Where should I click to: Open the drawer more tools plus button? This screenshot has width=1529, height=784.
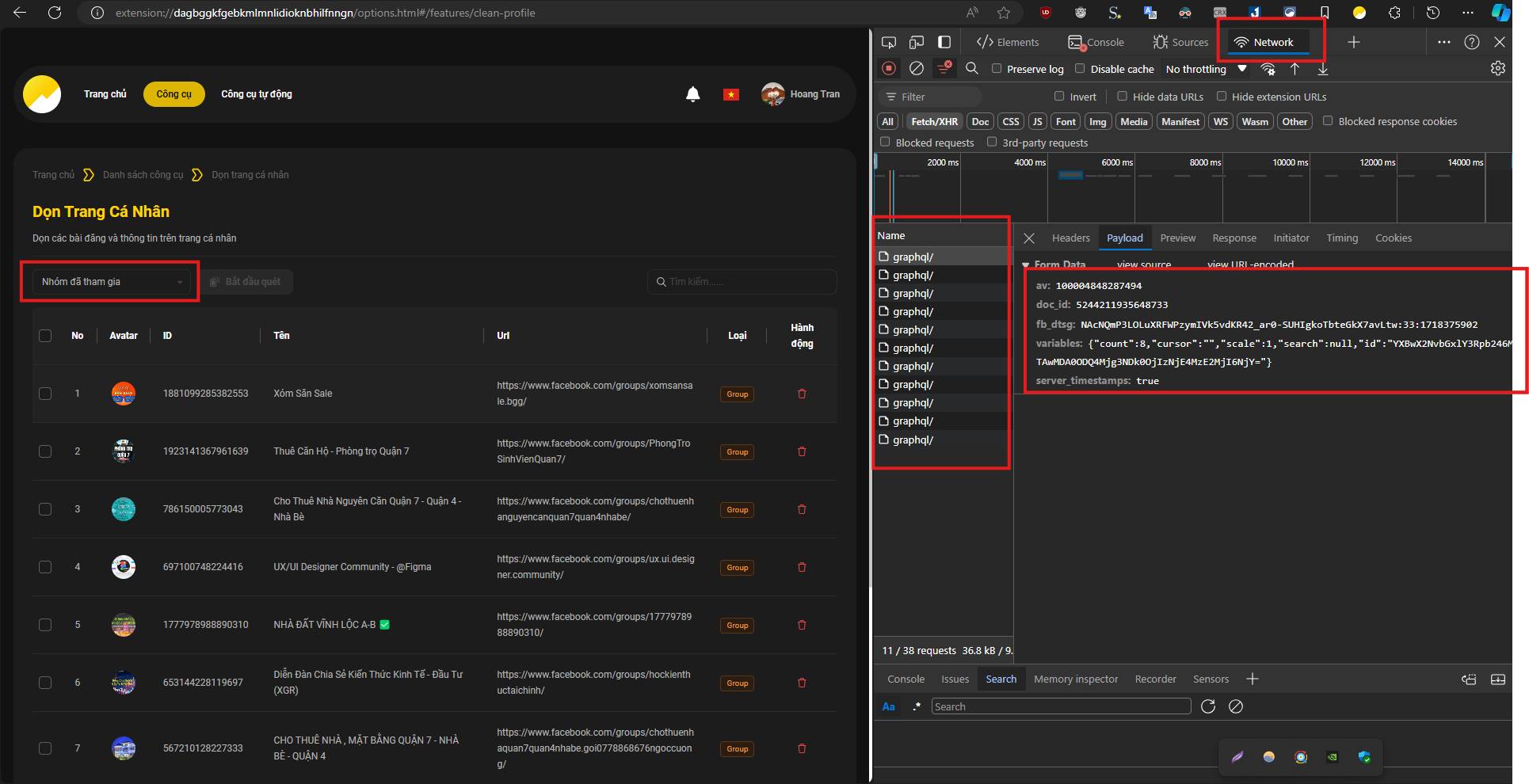[x=1253, y=679]
